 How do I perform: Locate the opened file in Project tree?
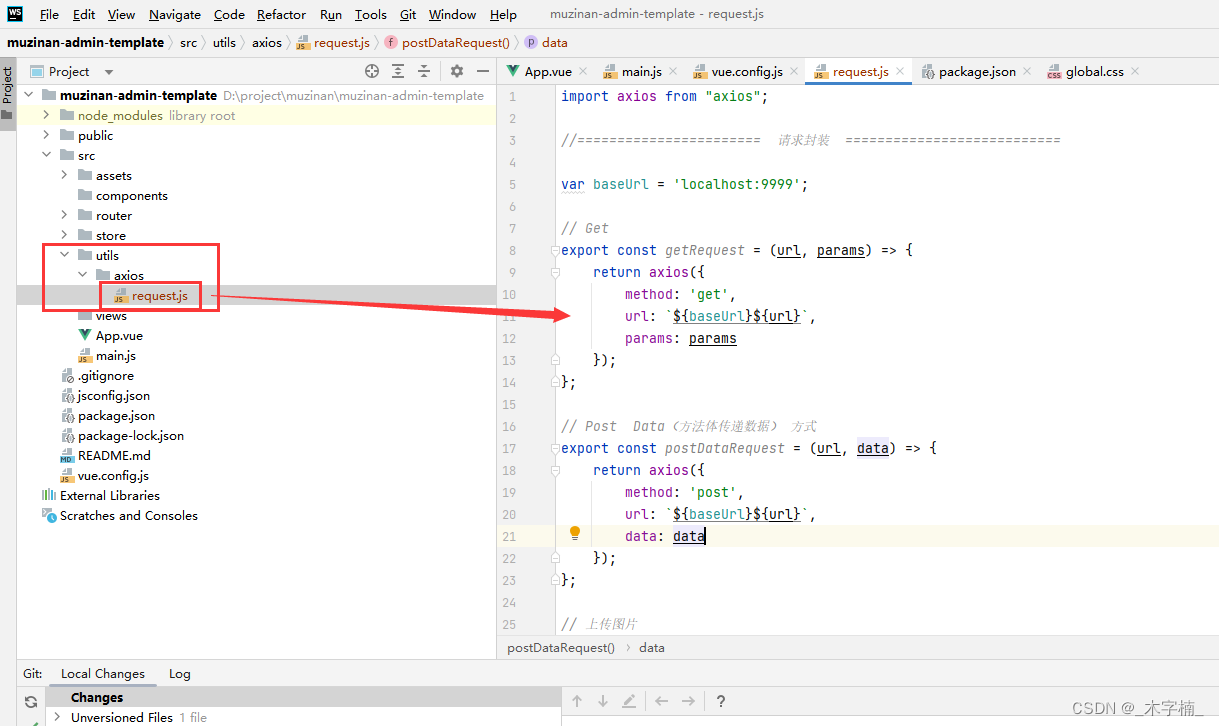pyautogui.click(x=372, y=71)
